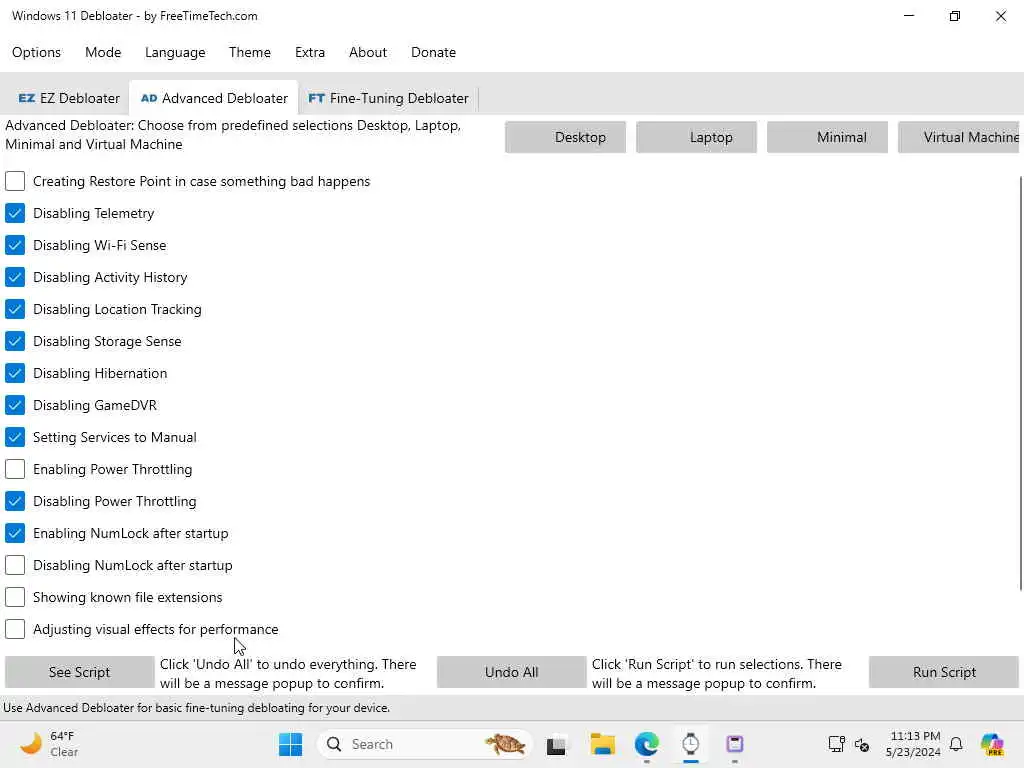Click the Undo All button
This screenshot has height=768, width=1024.
point(511,672)
